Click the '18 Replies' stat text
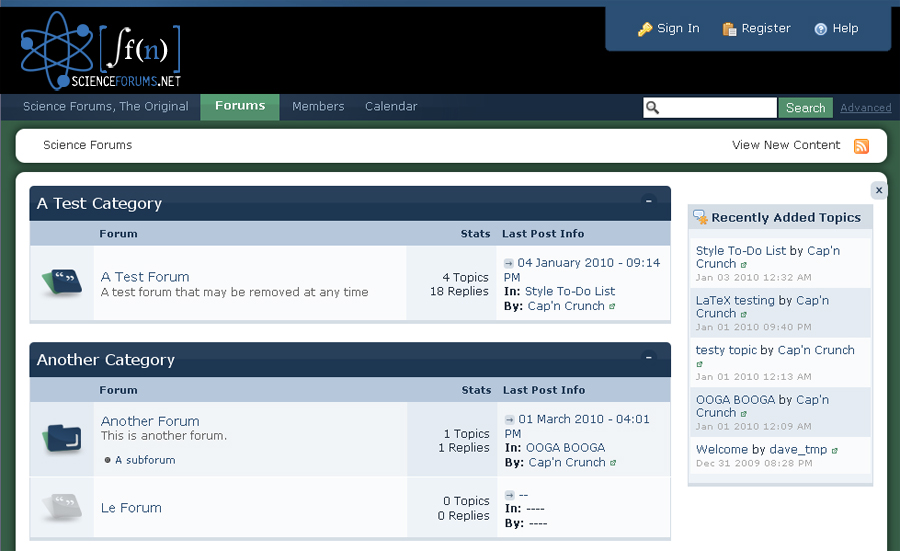The image size is (900, 551). point(459,292)
